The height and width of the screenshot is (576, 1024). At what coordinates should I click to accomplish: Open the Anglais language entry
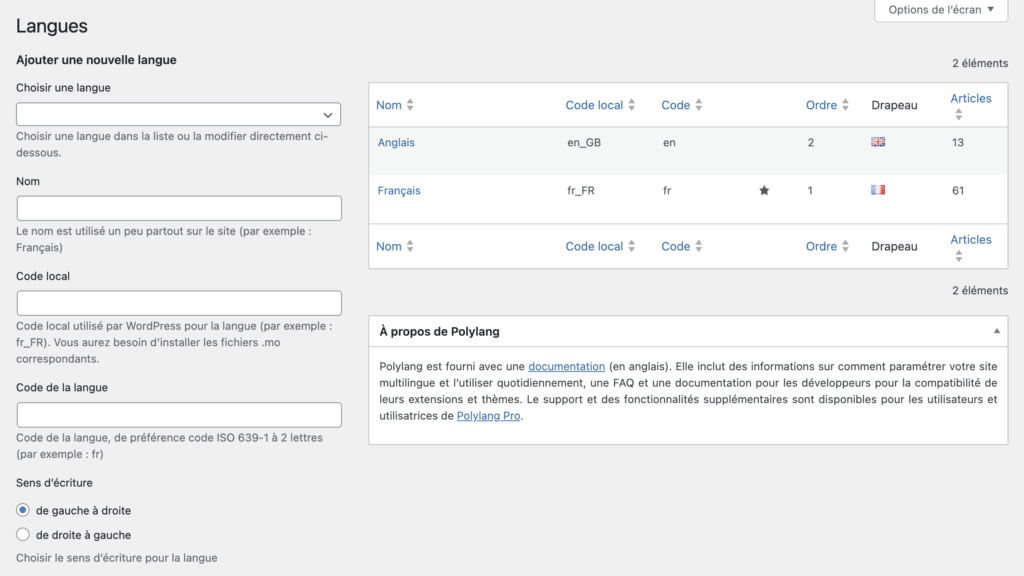tap(396, 143)
